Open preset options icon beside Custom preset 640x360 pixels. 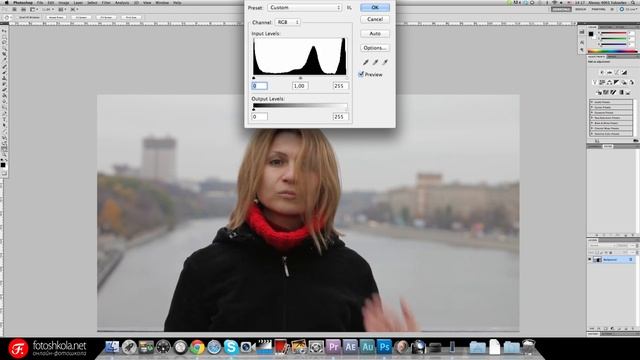click(x=349, y=7)
